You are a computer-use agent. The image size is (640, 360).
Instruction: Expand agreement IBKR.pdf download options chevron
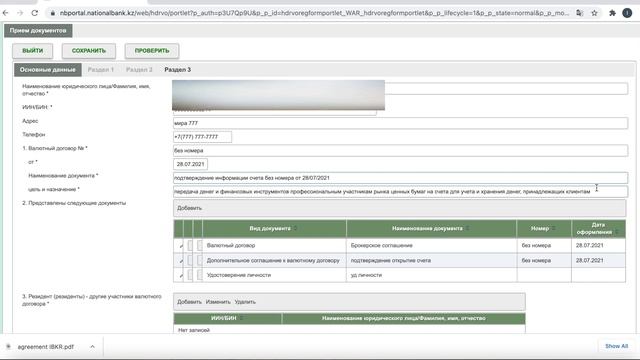coord(93,347)
